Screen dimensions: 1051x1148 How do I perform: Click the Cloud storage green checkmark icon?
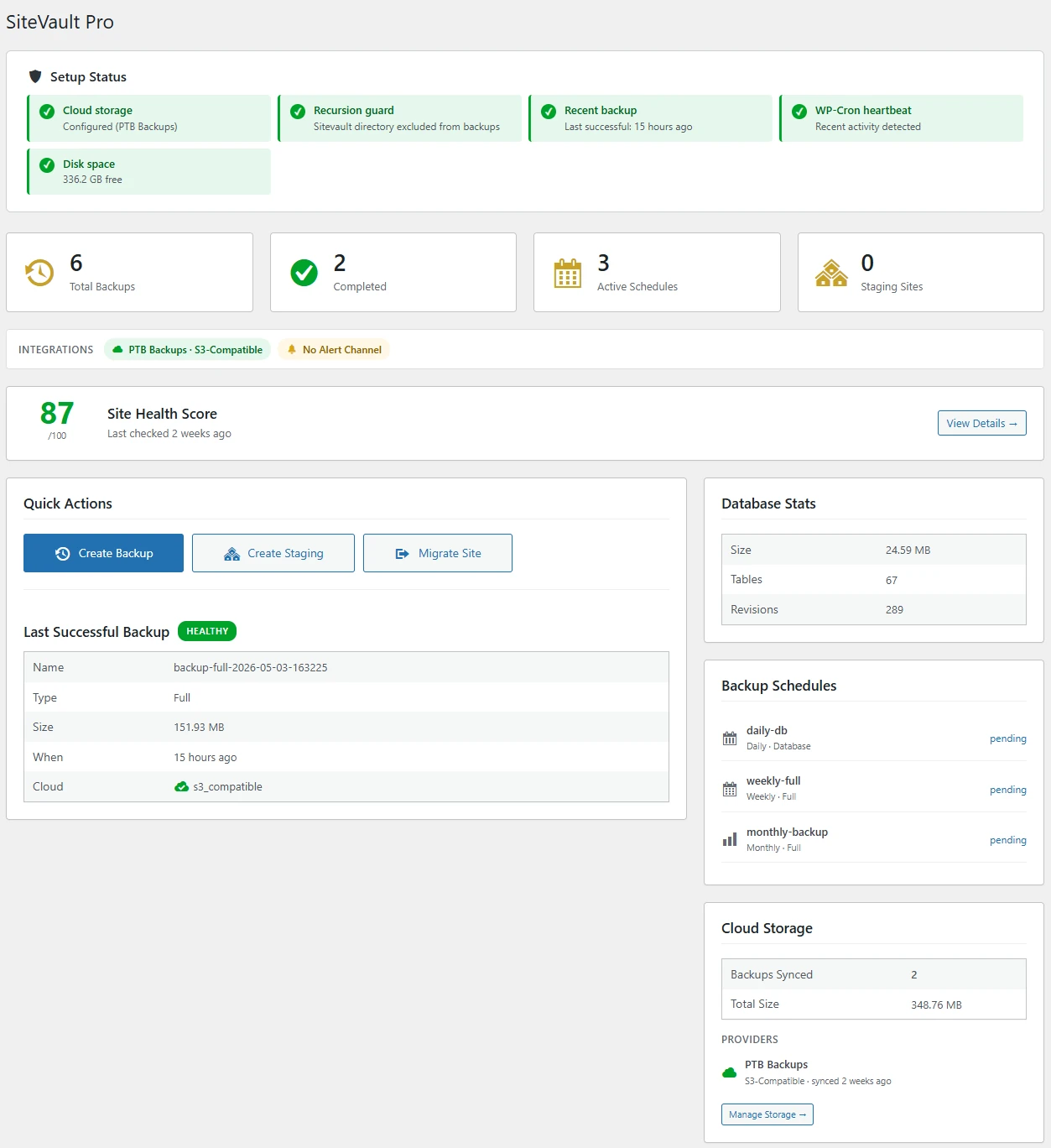(x=47, y=111)
